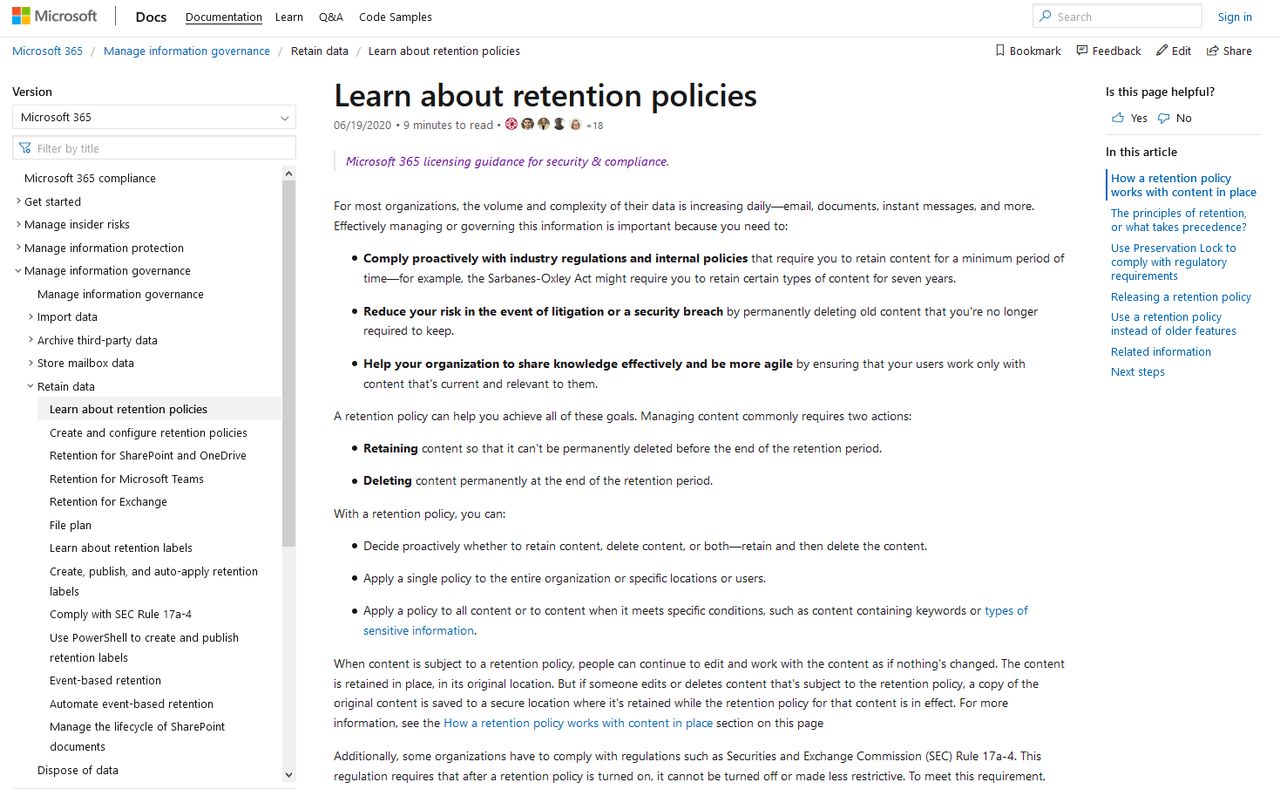Screen dimensions: 1280x789
Task: Collapse the Retain data node
Action: point(31,386)
